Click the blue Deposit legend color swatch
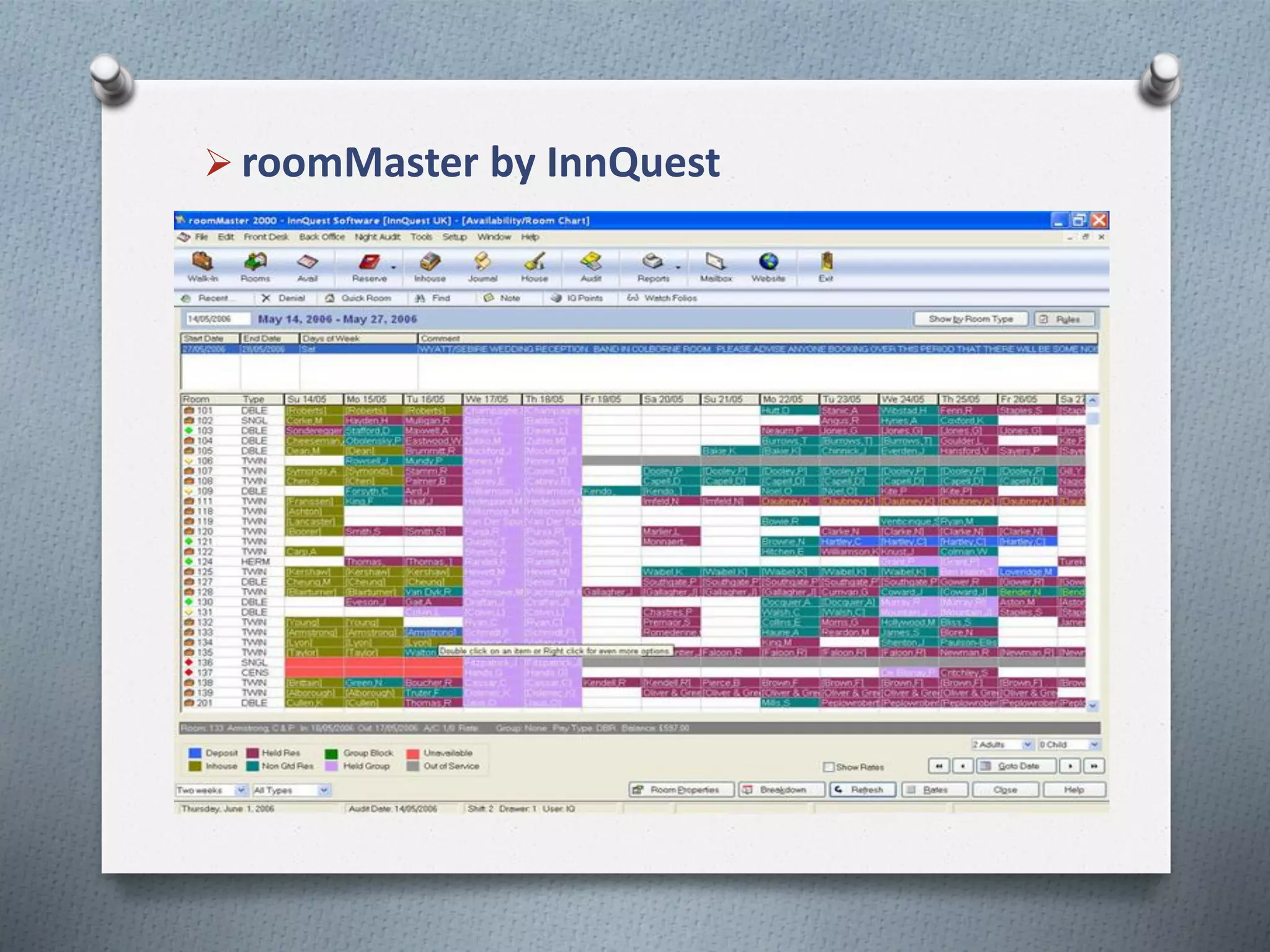Screen dimensions: 1270x952 tap(195, 753)
